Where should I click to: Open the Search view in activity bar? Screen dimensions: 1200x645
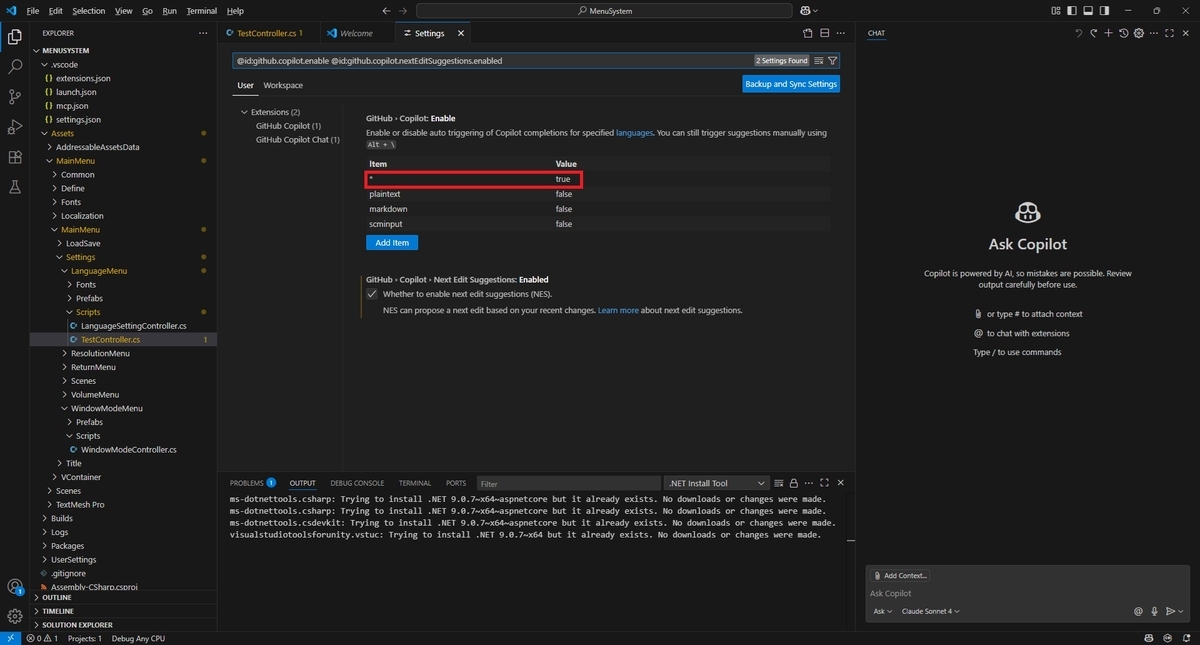[15, 67]
